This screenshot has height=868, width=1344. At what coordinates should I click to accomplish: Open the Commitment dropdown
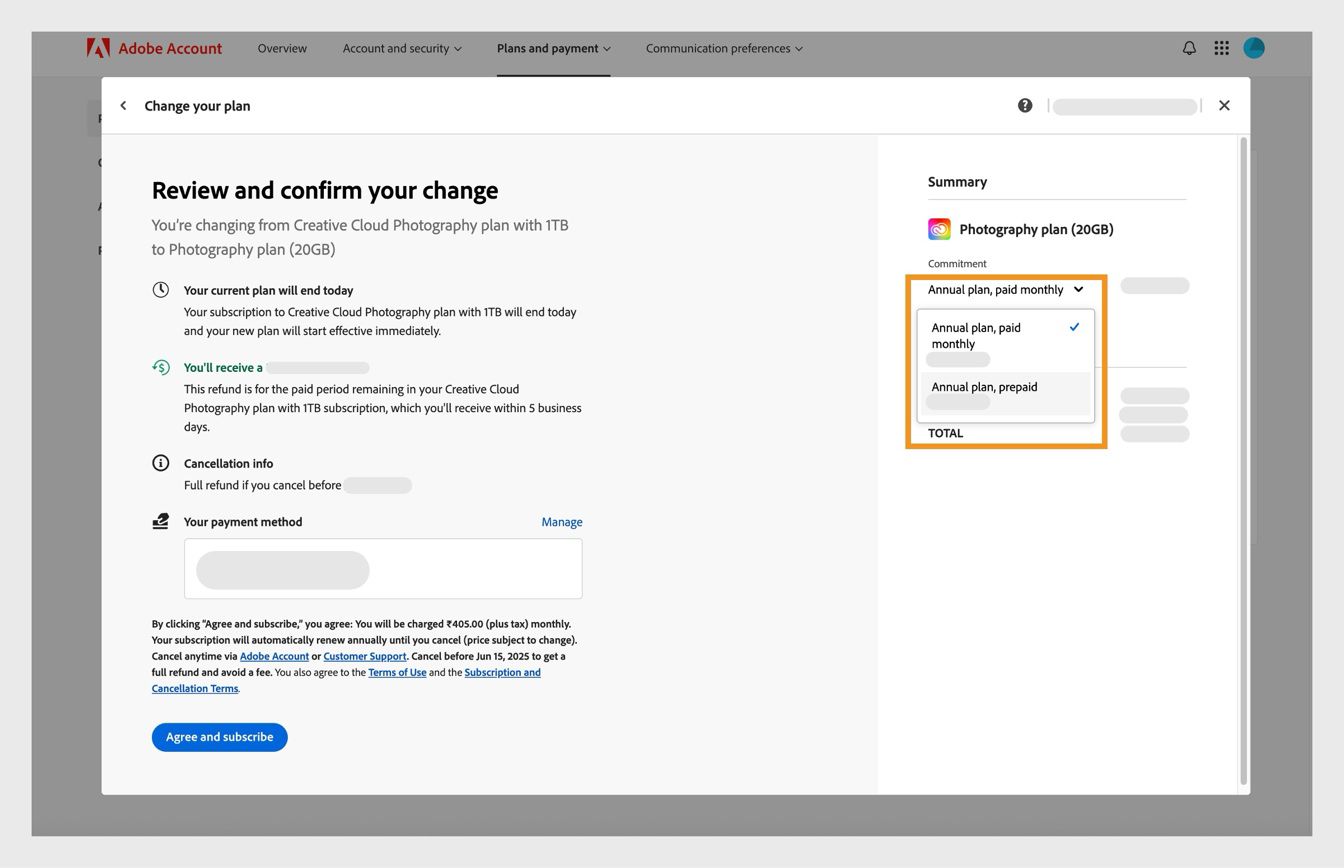coord(1005,290)
